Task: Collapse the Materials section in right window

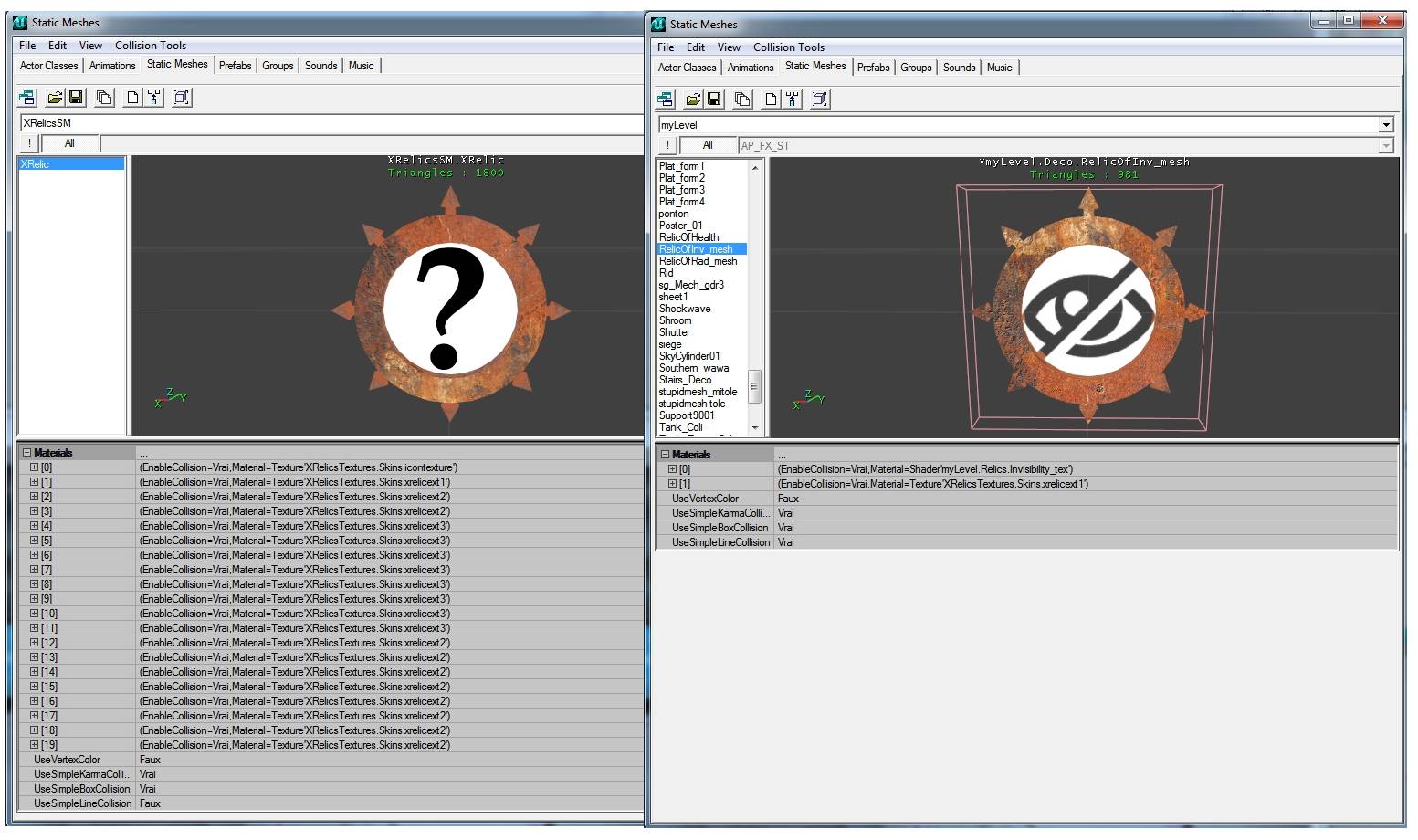Action: coord(665,455)
